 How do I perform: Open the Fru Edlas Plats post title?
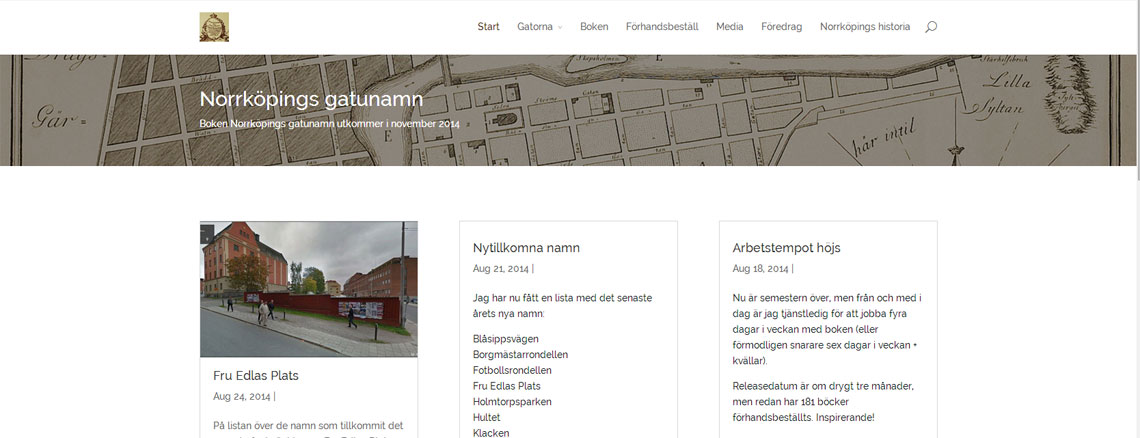tap(256, 376)
